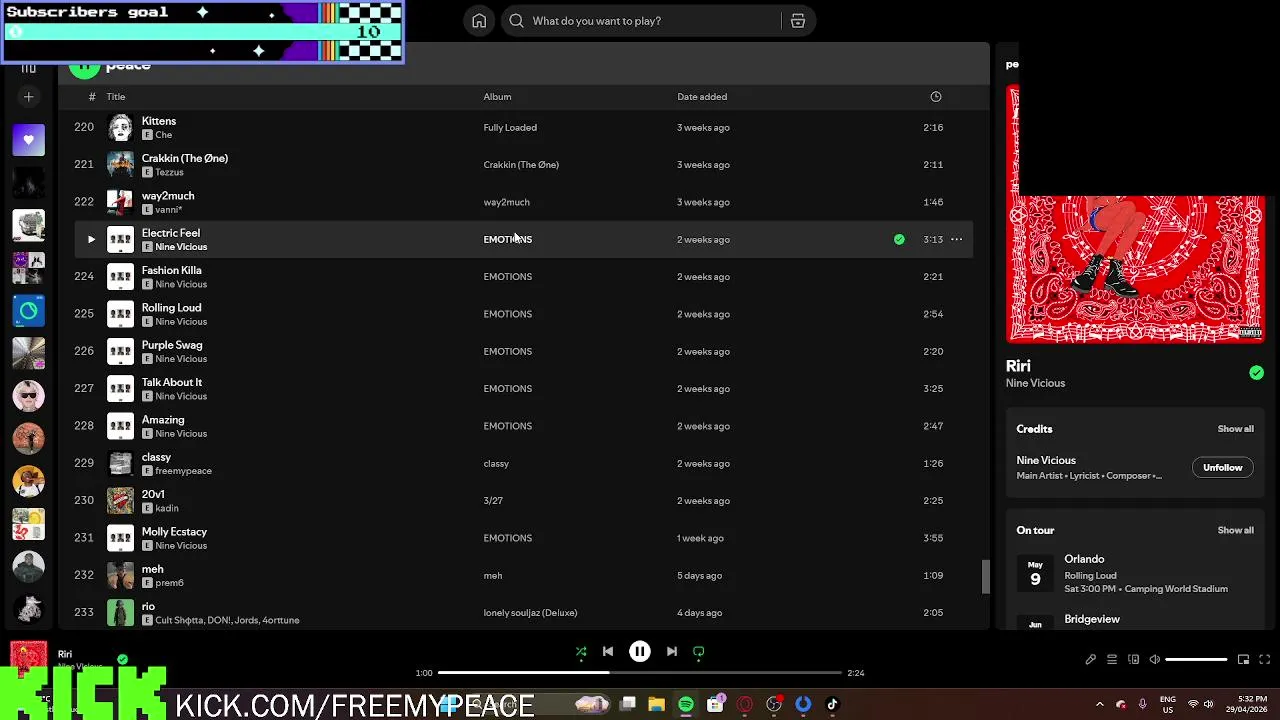Viewport: 1280px width, 720px height.
Task: Mute Spotify with the speaker icon
Action: coord(1155,660)
